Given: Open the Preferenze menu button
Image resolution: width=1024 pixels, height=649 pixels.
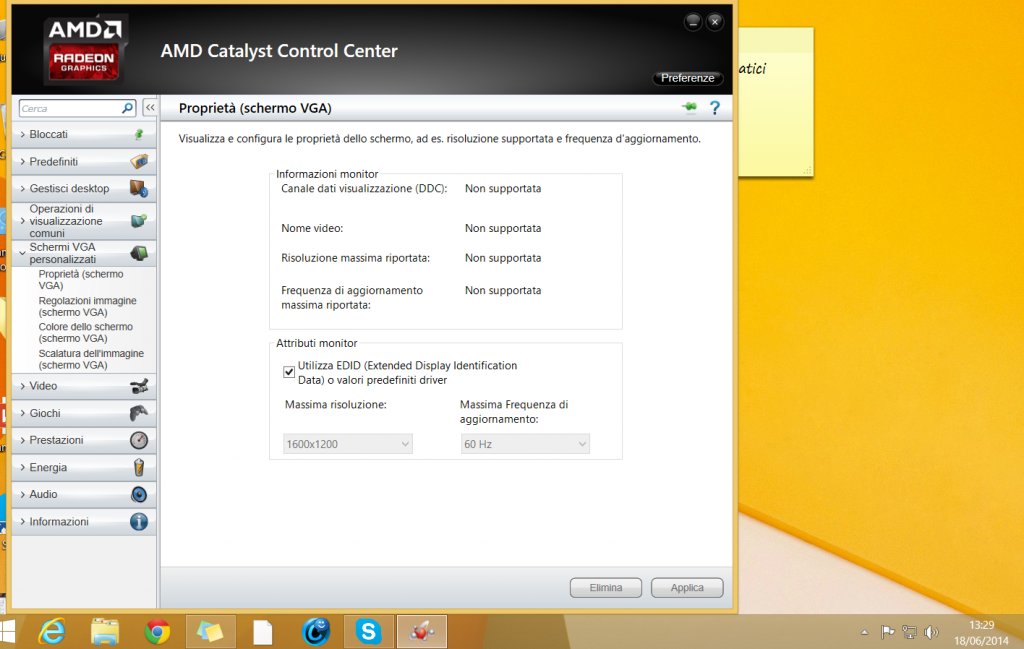Looking at the screenshot, I should click(687, 78).
